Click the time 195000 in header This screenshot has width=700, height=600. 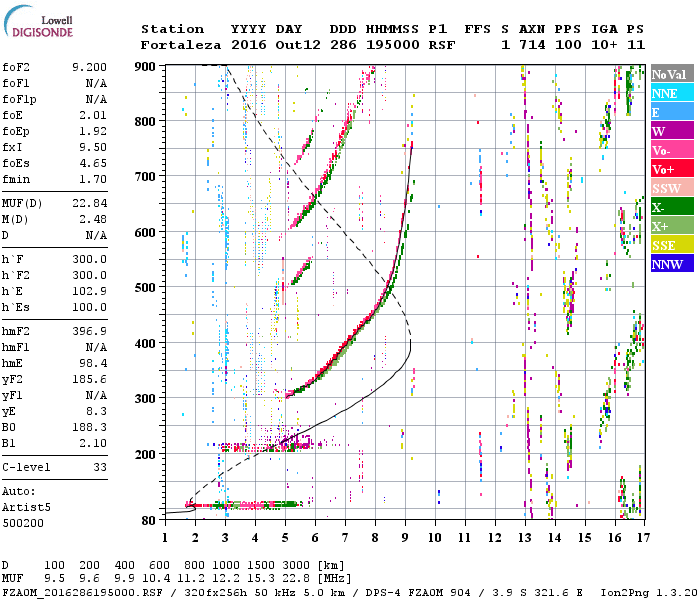tap(392, 45)
